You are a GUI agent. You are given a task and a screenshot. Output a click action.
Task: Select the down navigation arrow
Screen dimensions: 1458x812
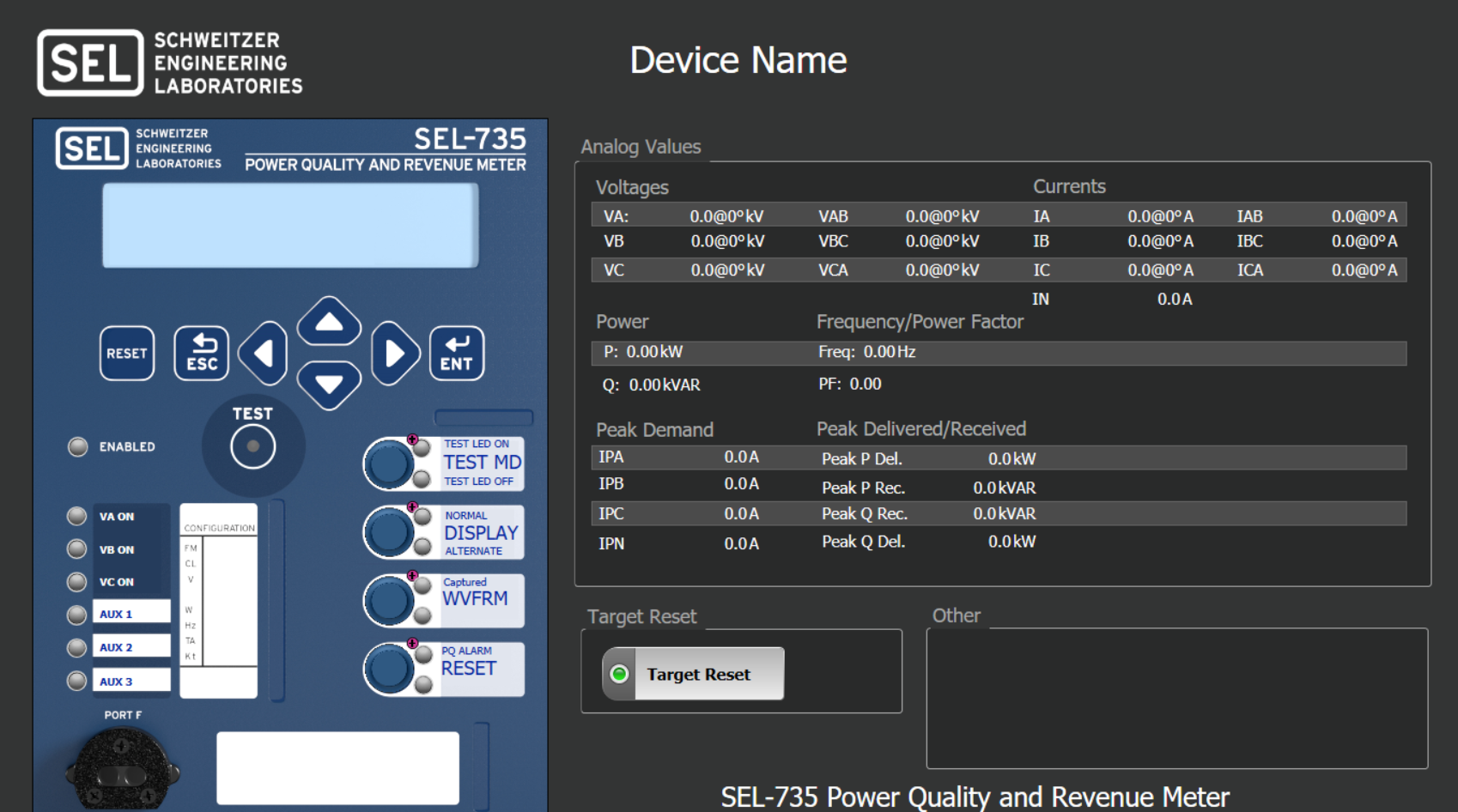[328, 385]
